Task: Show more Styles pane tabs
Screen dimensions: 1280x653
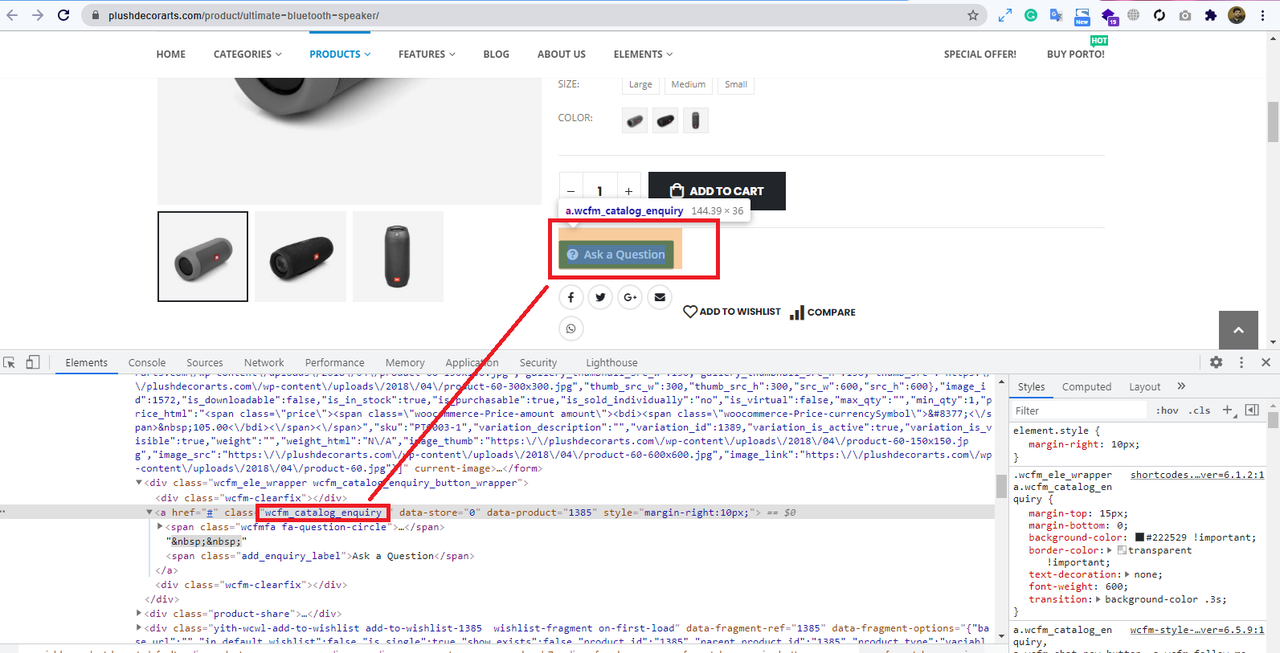Action: tap(1181, 386)
